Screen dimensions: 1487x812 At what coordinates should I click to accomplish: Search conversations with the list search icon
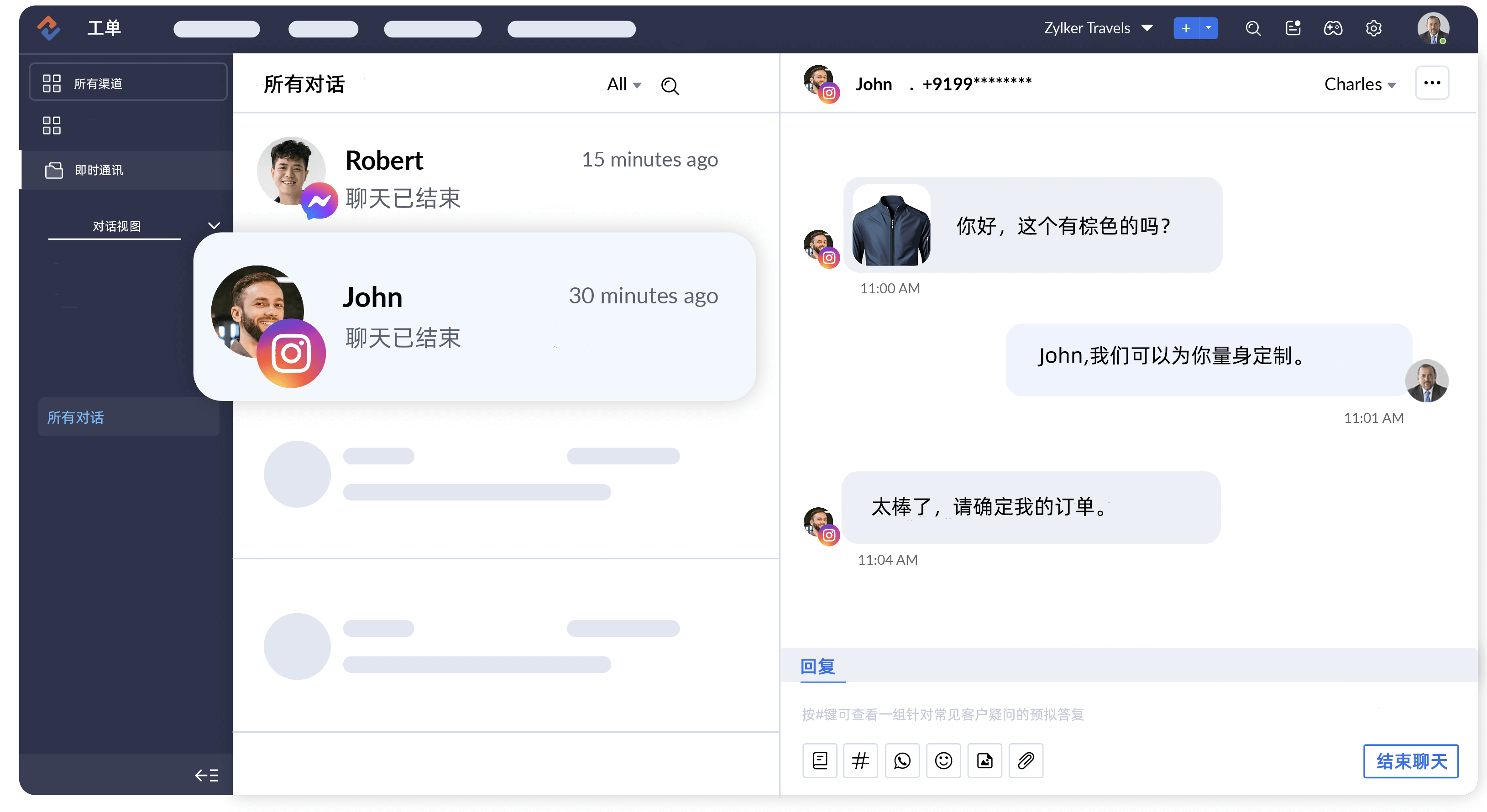670,85
